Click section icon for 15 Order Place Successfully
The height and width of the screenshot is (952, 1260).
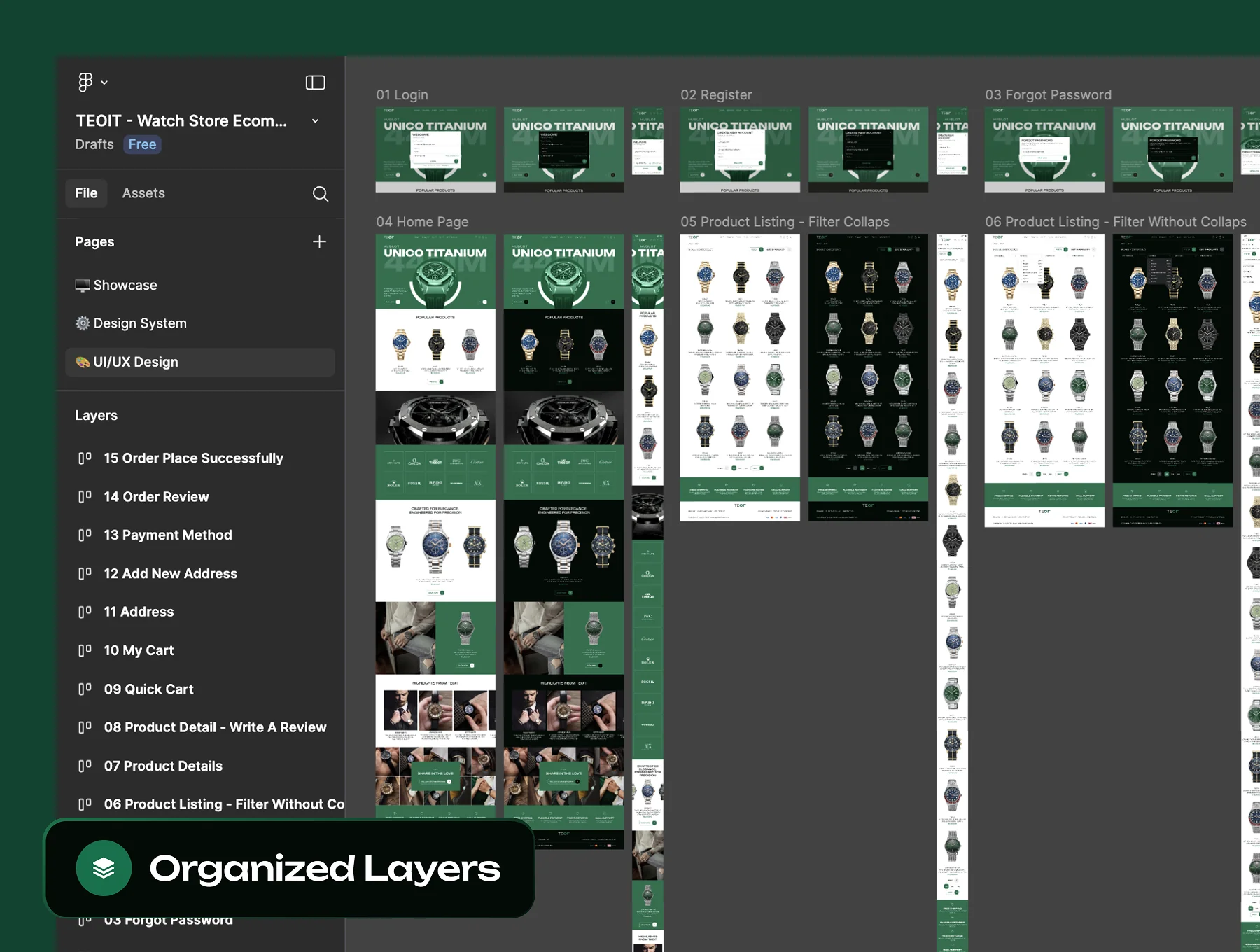tap(85, 458)
